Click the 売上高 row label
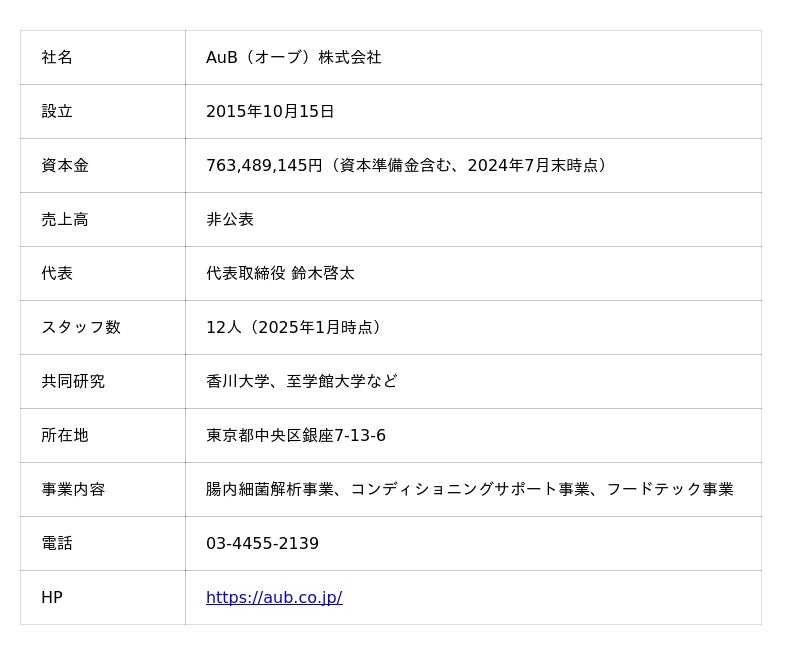The height and width of the screenshot is (655, 800). (65, 220)
